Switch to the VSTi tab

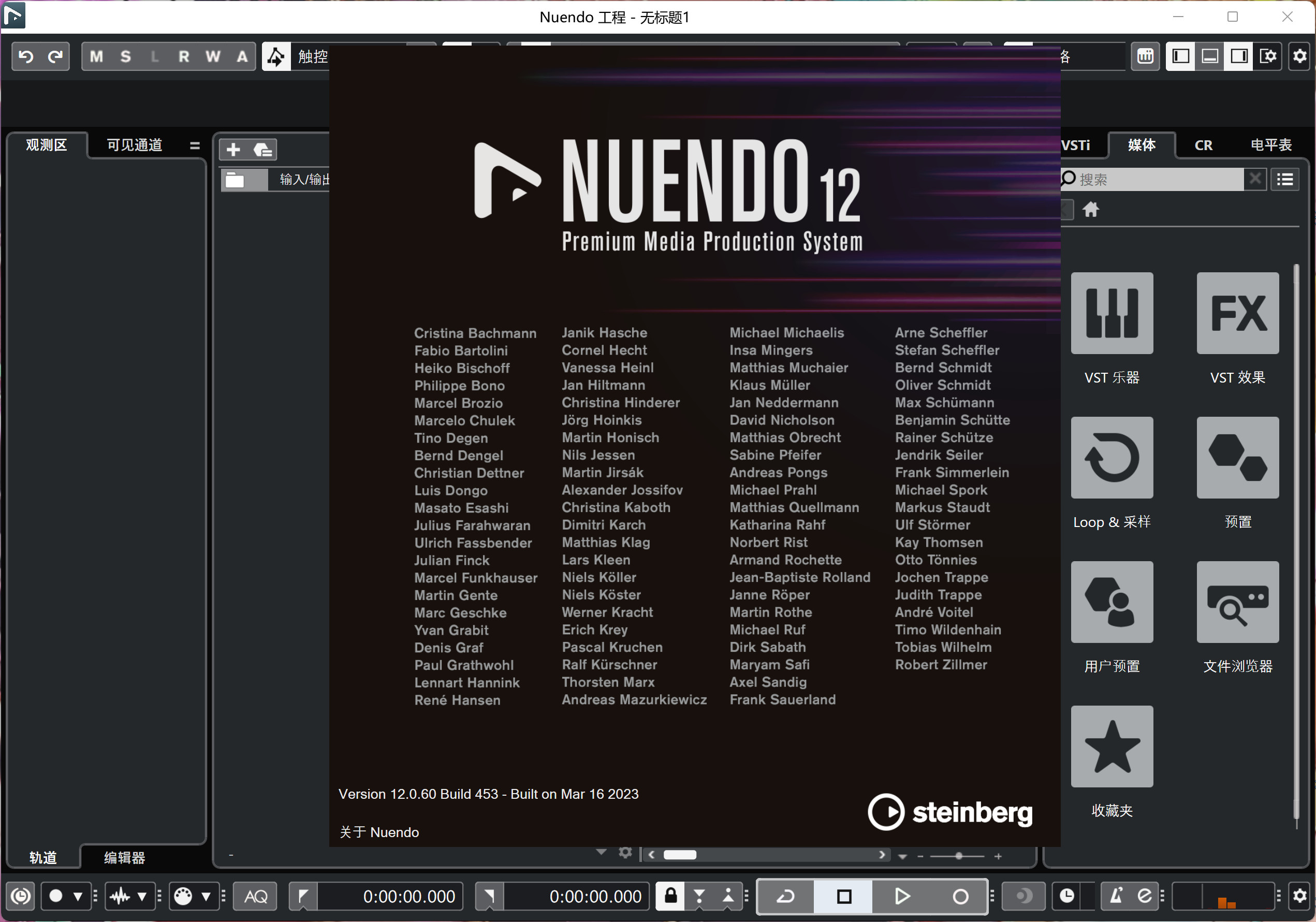[1075, 145]
